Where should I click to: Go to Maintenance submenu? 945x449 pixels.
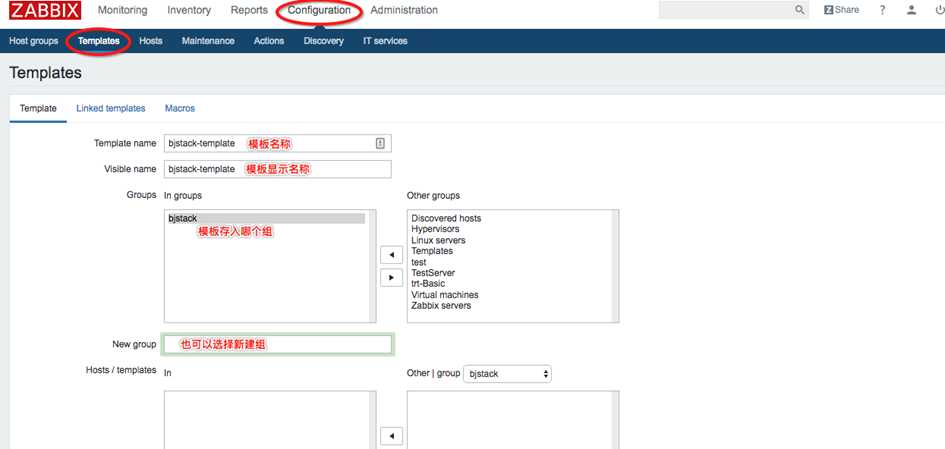tap(208, 41)
